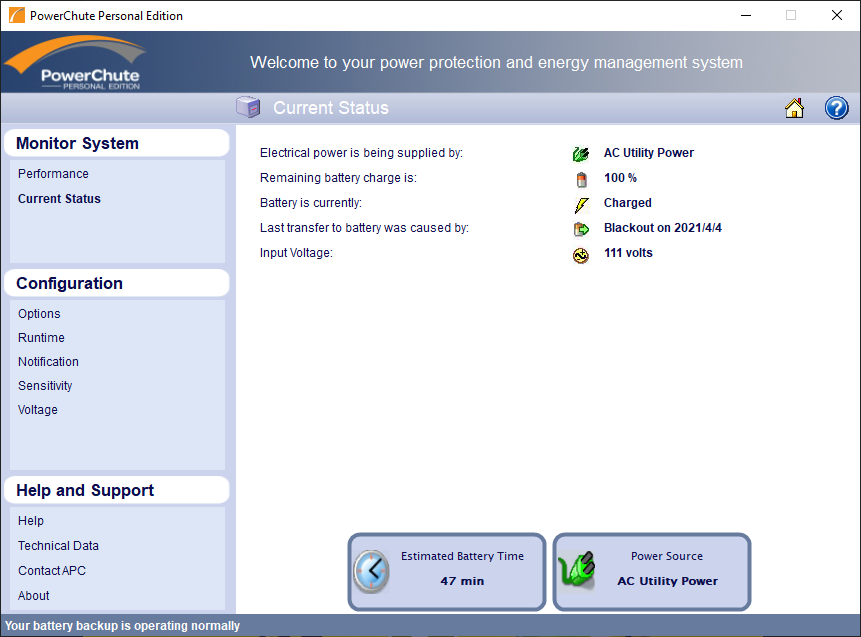Click the PowerChute title bar app icon

[16, 15]
